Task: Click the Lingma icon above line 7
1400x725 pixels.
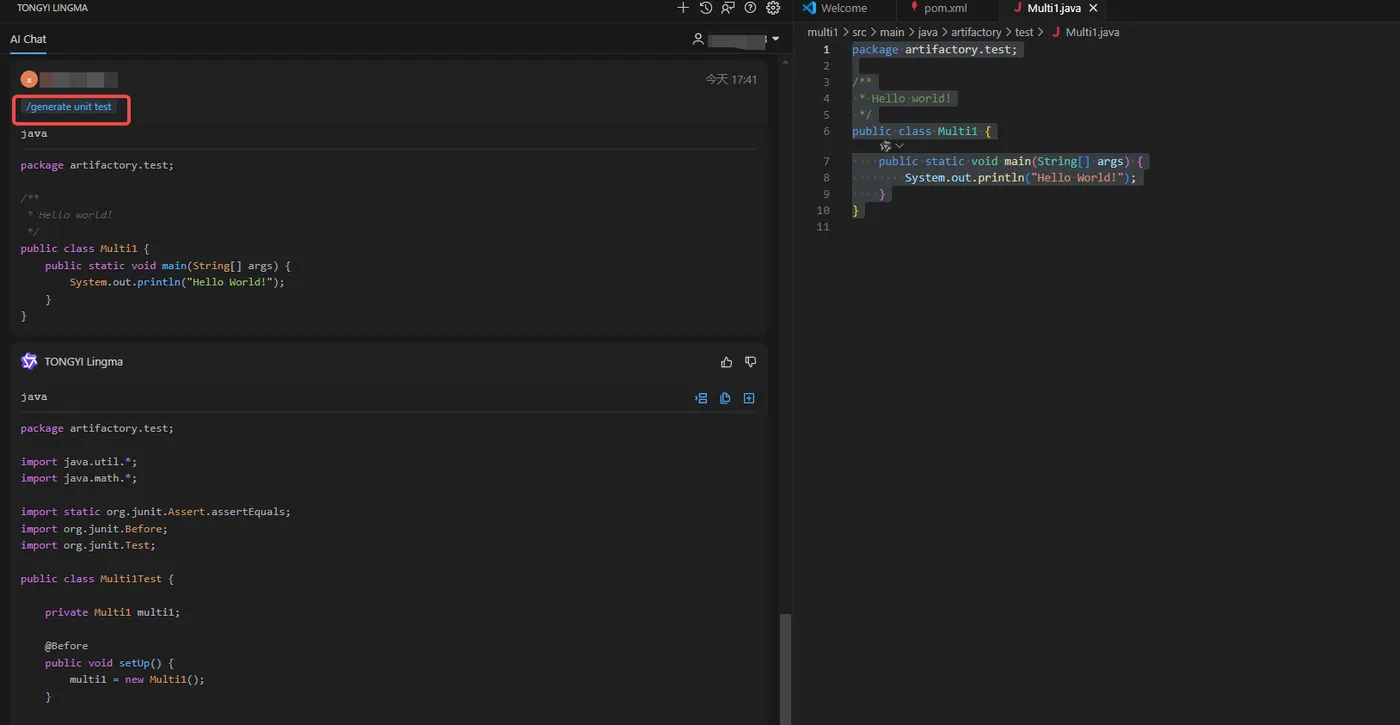Action: [x=885, y=146]
